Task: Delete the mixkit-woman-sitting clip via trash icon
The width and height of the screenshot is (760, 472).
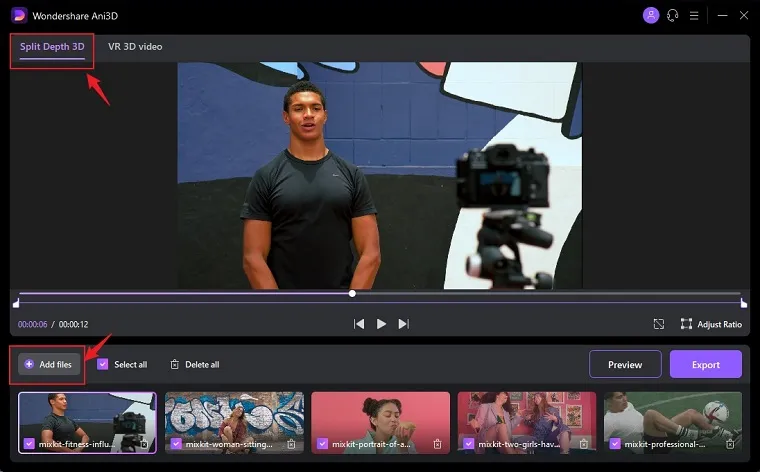Action: [x=291, y=444]
